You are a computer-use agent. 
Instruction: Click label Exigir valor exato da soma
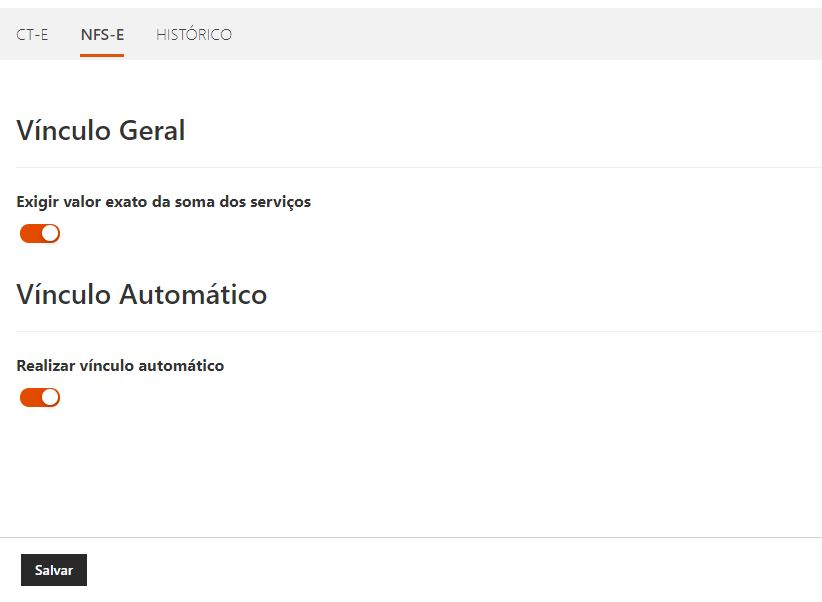tap(164, 202)
